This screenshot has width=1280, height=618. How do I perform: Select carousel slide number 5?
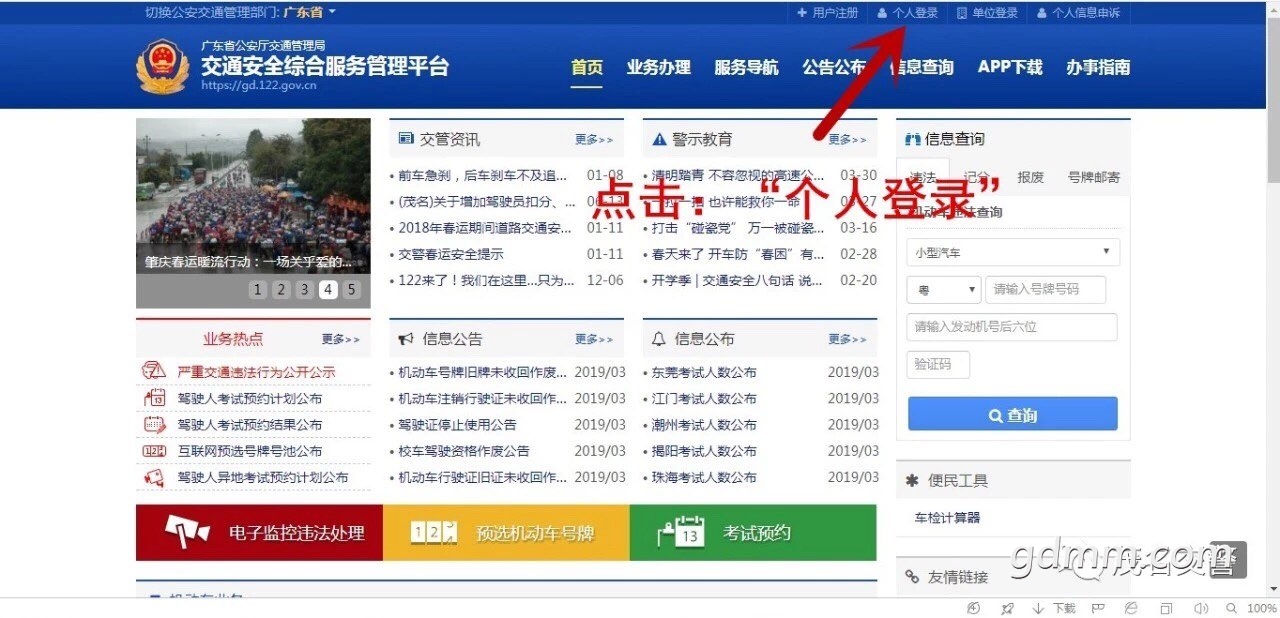click(x=351, y=290)
